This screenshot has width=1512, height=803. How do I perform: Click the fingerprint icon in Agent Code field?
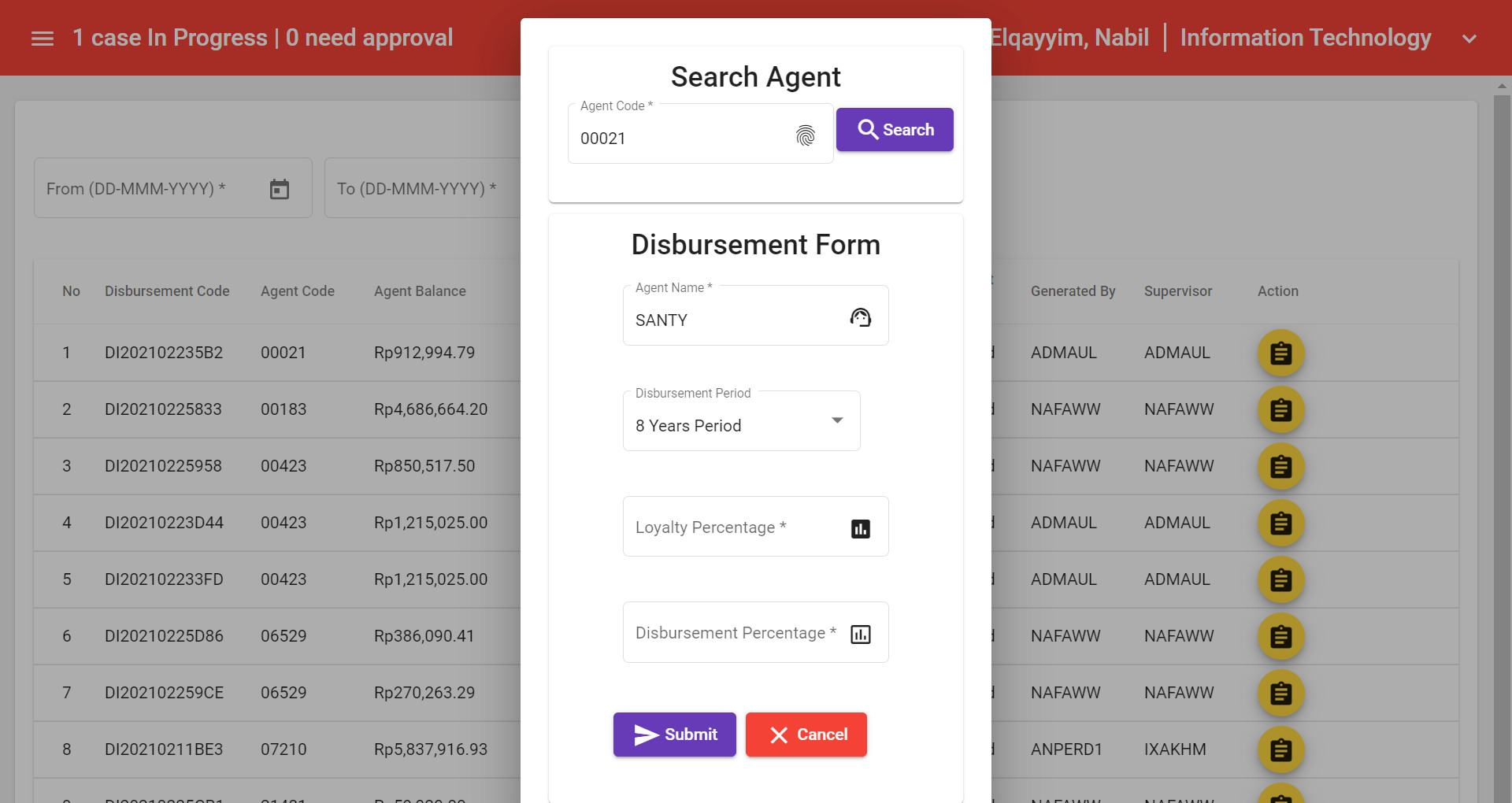tap(806, 135)
